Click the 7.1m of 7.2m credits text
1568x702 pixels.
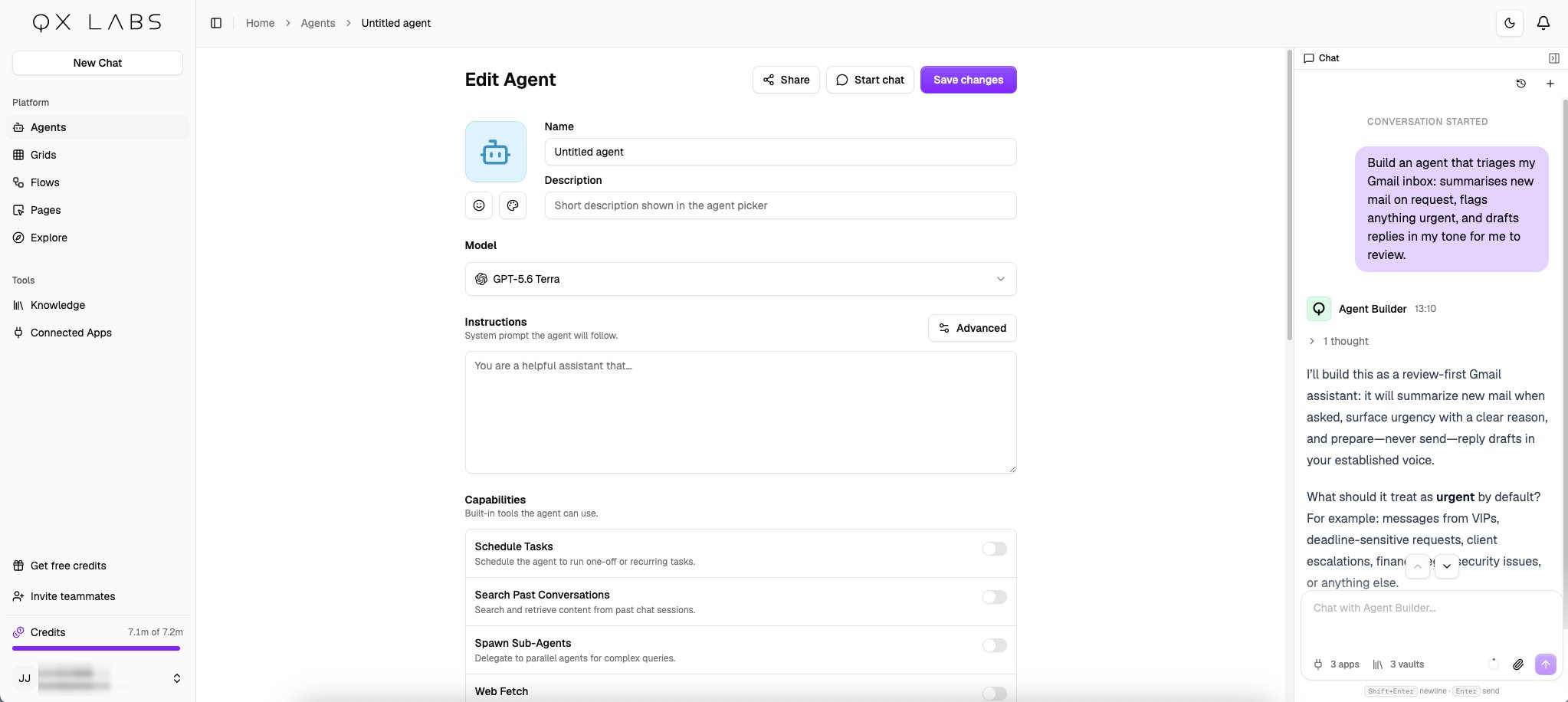coord(156,632)
